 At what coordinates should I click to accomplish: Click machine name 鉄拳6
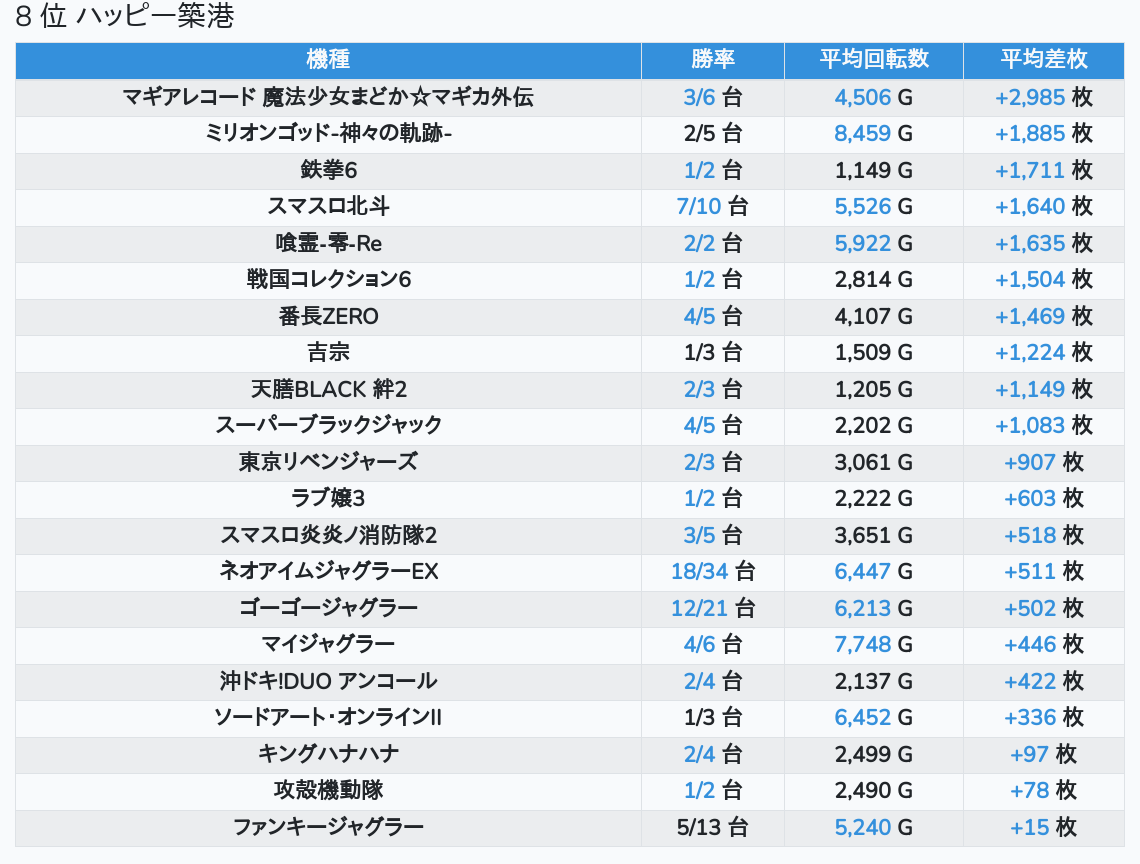coord(328,170)
